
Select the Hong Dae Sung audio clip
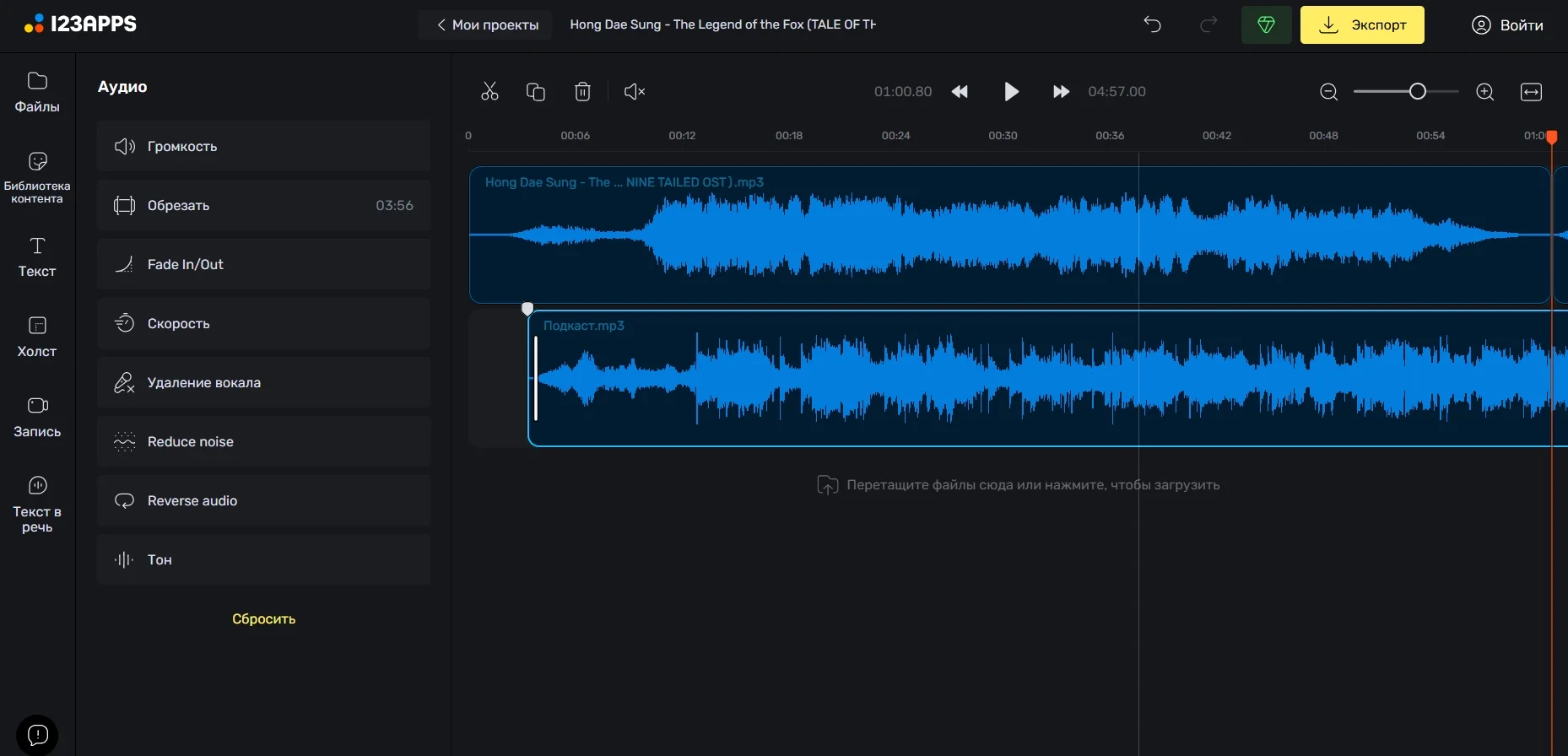click(x=1009, y=235)
